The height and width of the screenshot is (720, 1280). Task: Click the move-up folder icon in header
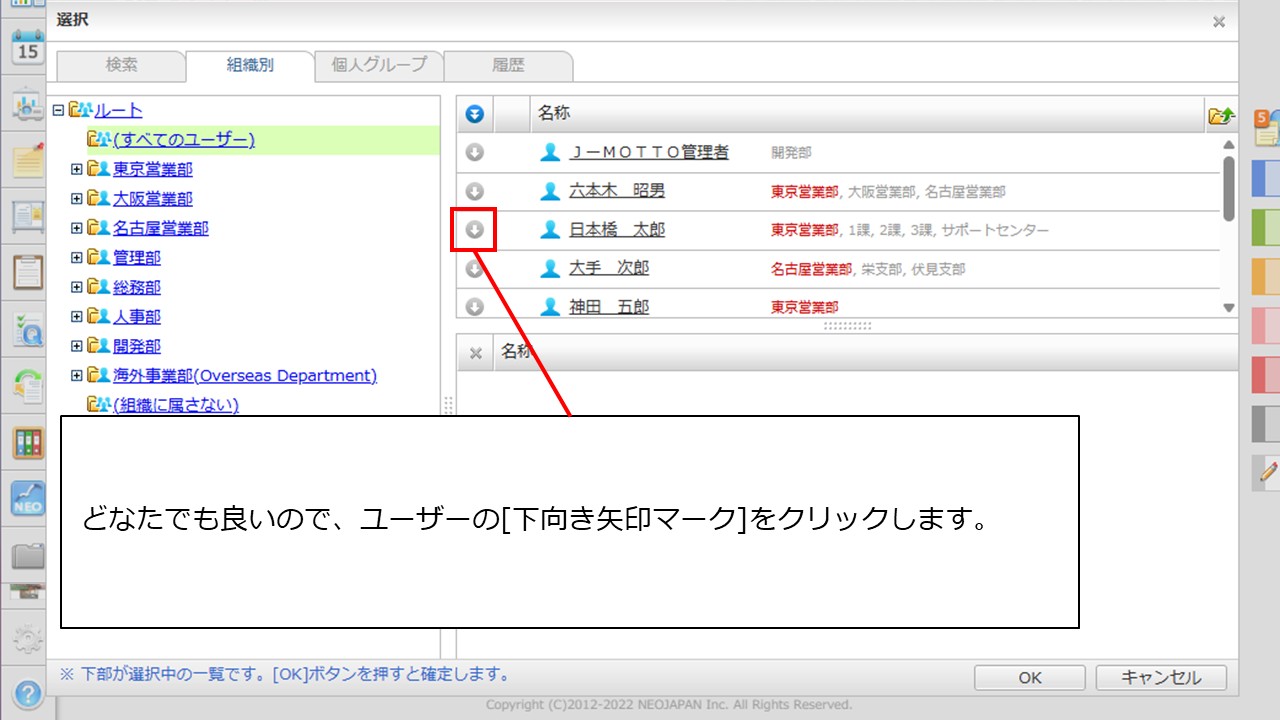1221,115
